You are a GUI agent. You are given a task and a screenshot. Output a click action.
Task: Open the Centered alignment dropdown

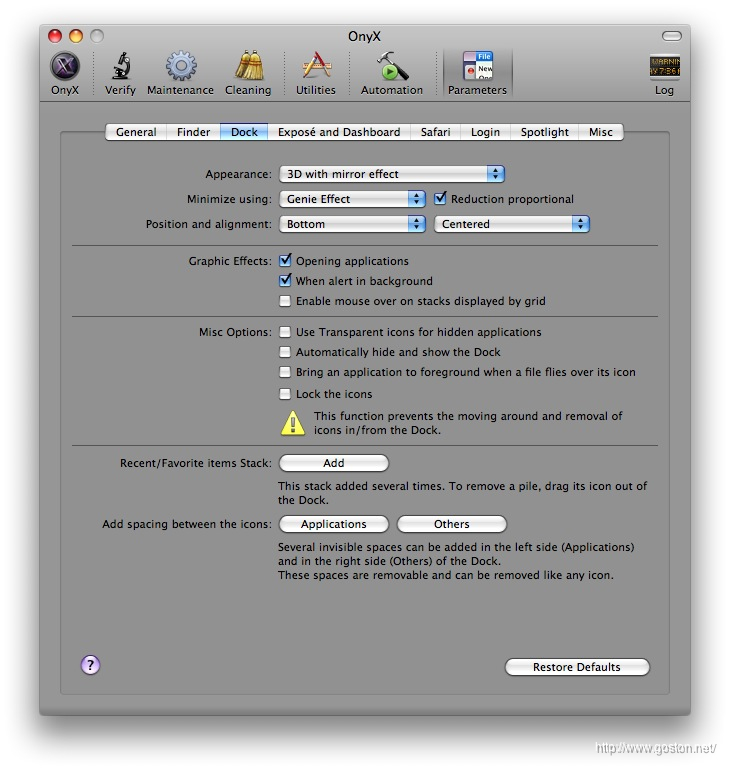512,224
